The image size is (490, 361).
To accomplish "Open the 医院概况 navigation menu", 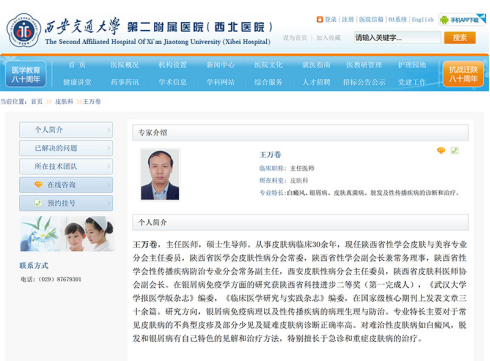I will pos(125,65).
